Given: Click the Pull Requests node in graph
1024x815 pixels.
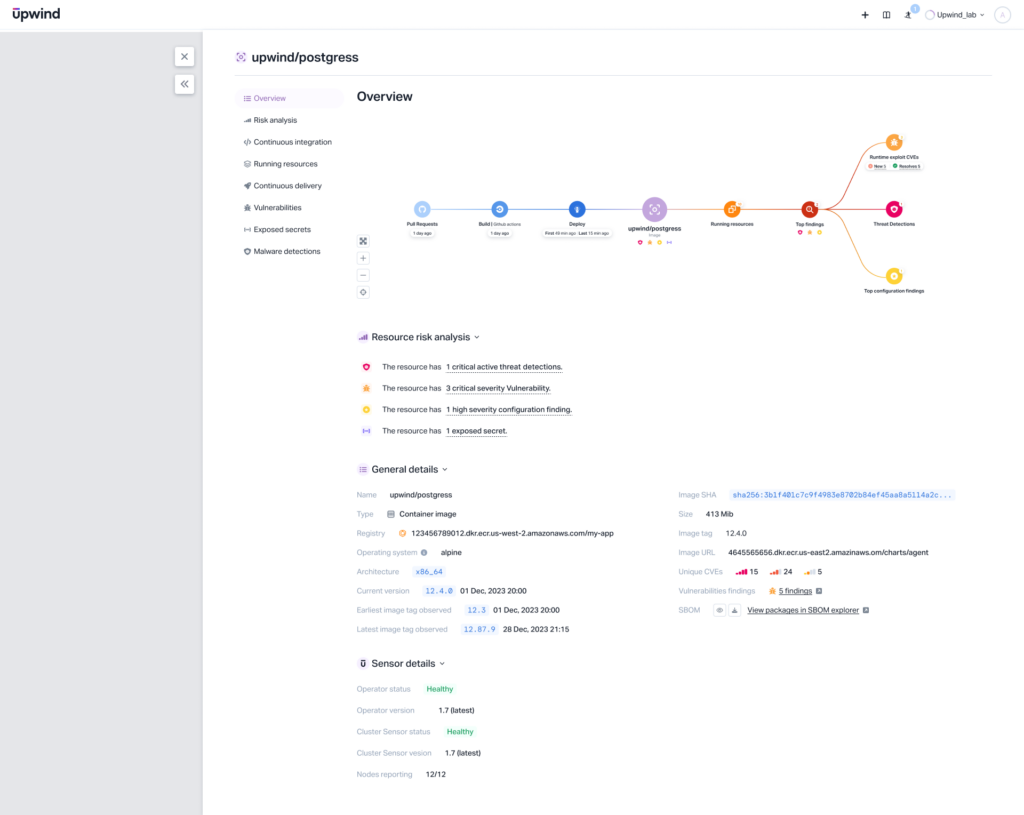Looking at the screenshot, I should [422, 210].
